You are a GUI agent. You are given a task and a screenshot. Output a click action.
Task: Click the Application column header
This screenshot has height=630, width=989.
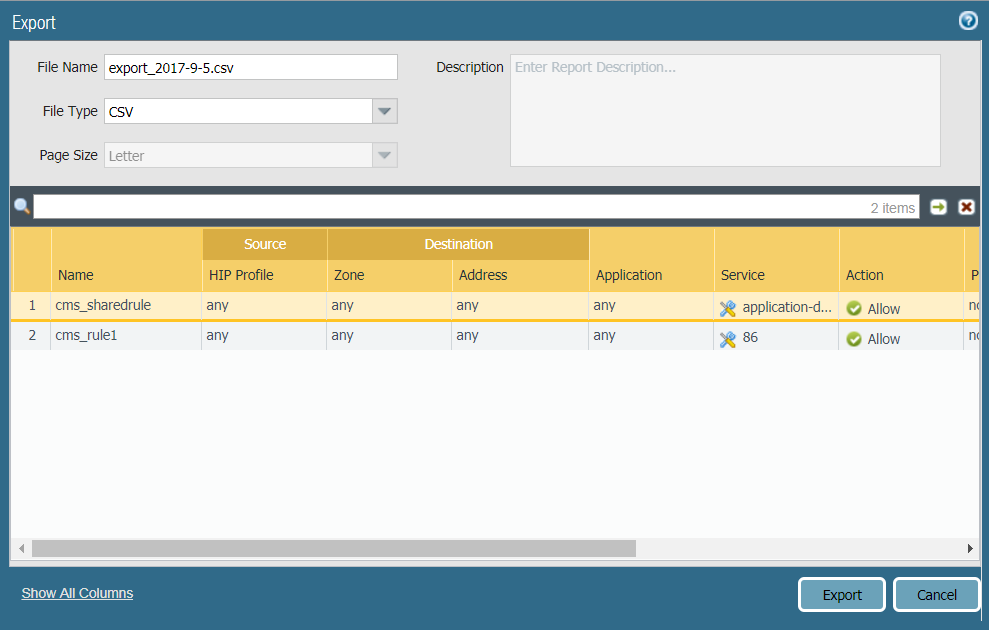[x=652, y=275]
